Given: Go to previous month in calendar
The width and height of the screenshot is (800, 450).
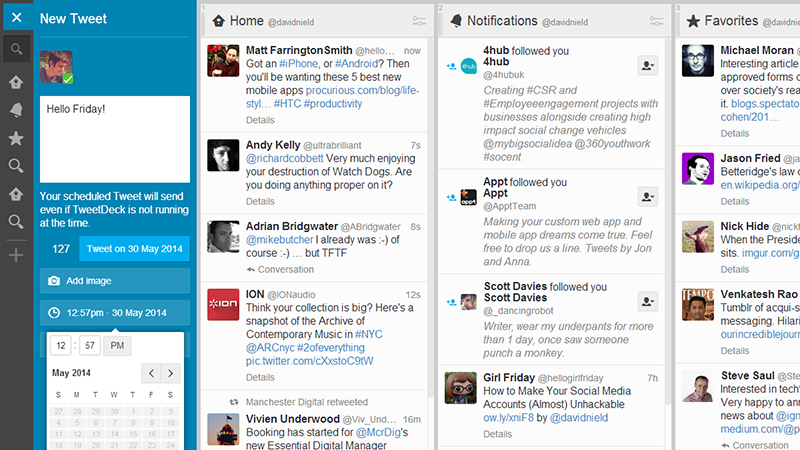Looking at the screenshot, I should [151, 373].
